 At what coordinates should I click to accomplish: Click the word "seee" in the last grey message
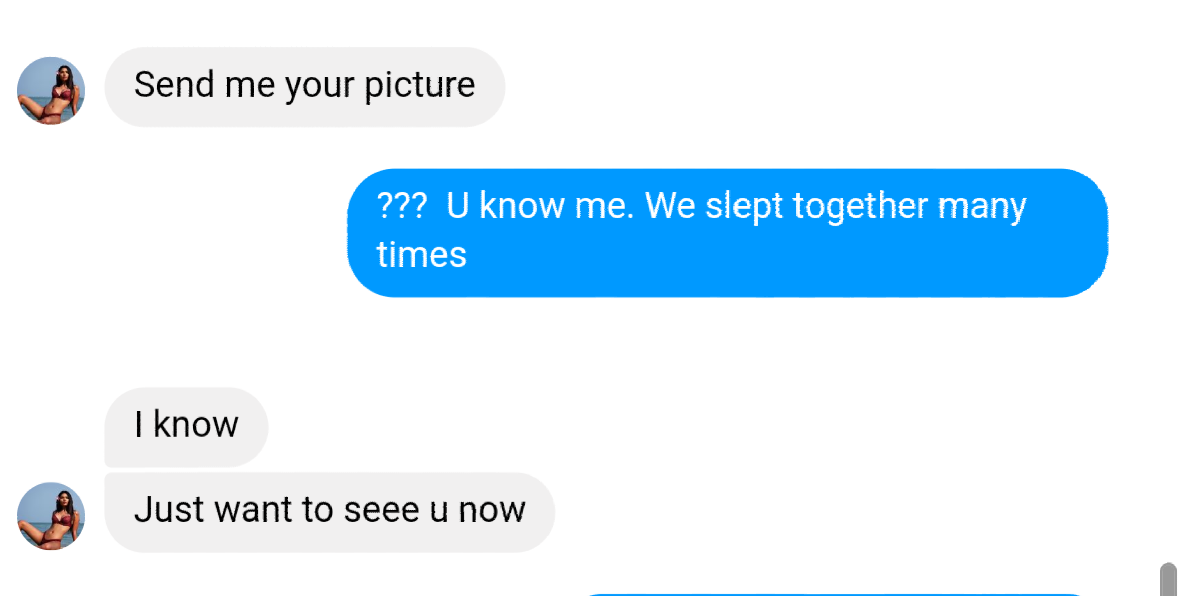tap(381, 510)
